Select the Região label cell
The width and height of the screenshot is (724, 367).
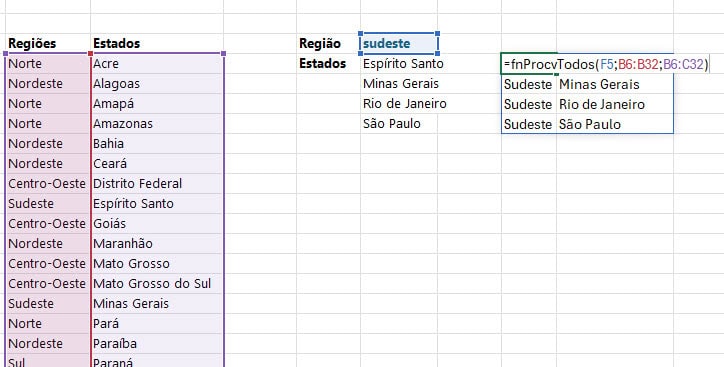pyautogui.click(x=328, y=43)
